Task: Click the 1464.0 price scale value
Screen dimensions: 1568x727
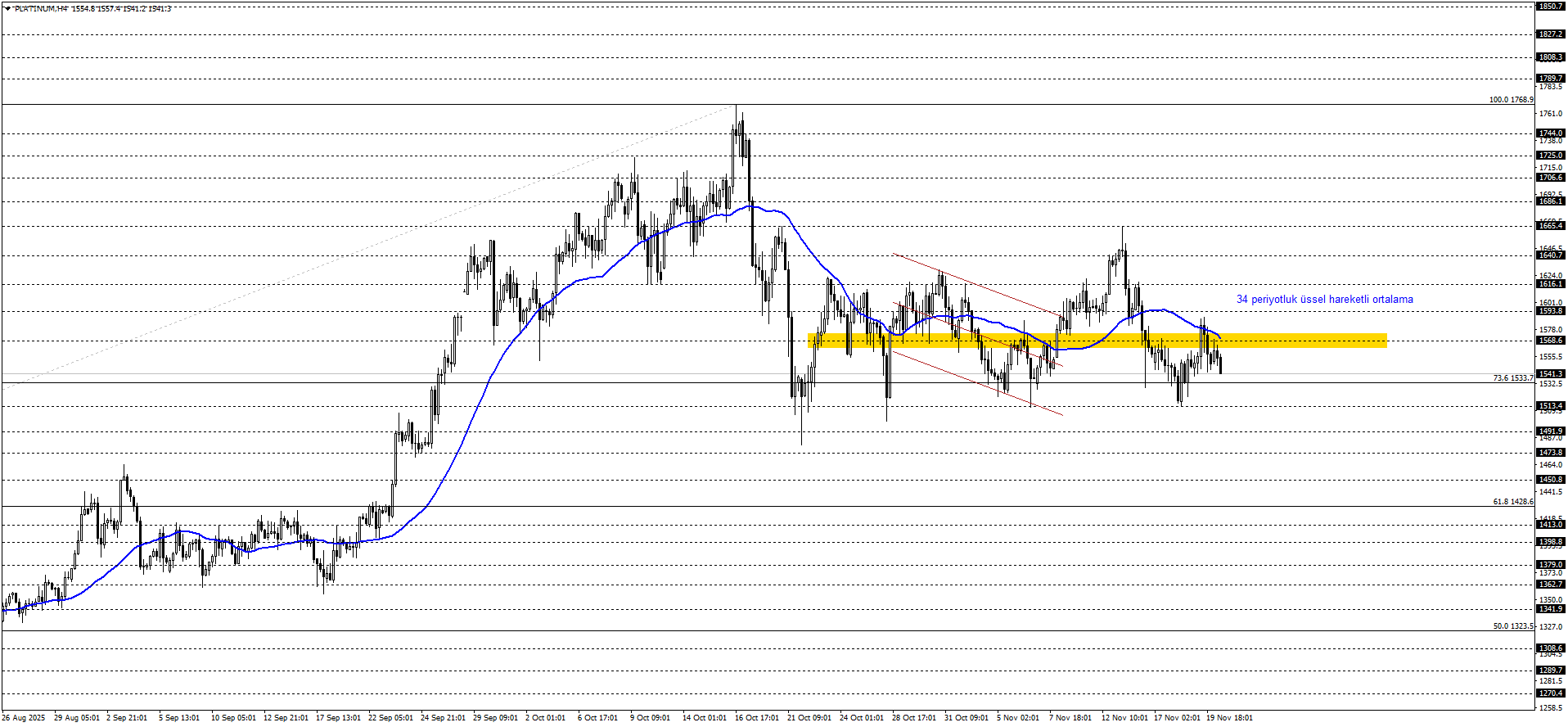Action: click(x=1550, y=465)
